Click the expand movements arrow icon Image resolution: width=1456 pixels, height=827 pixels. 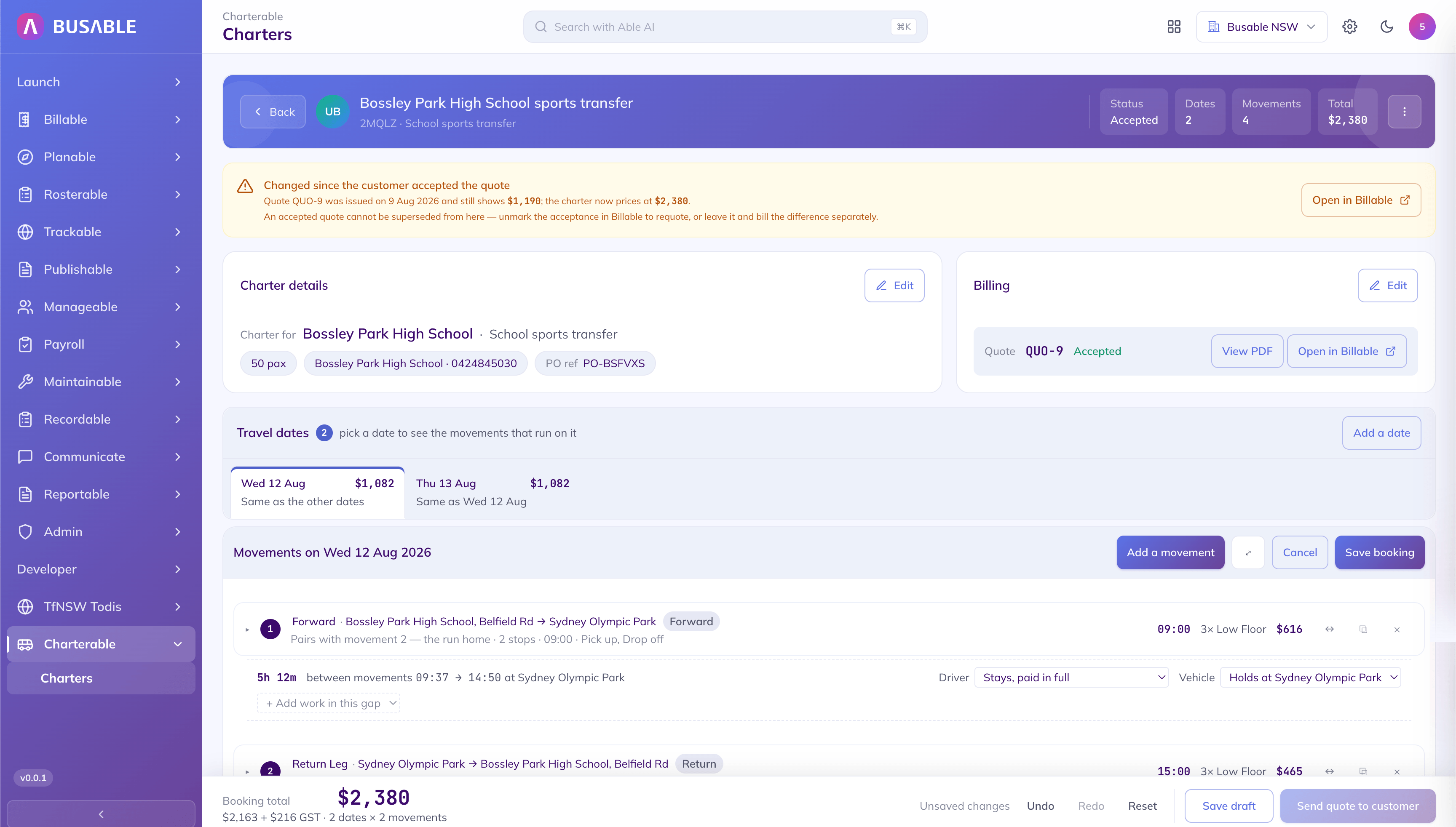[1248, 552]
